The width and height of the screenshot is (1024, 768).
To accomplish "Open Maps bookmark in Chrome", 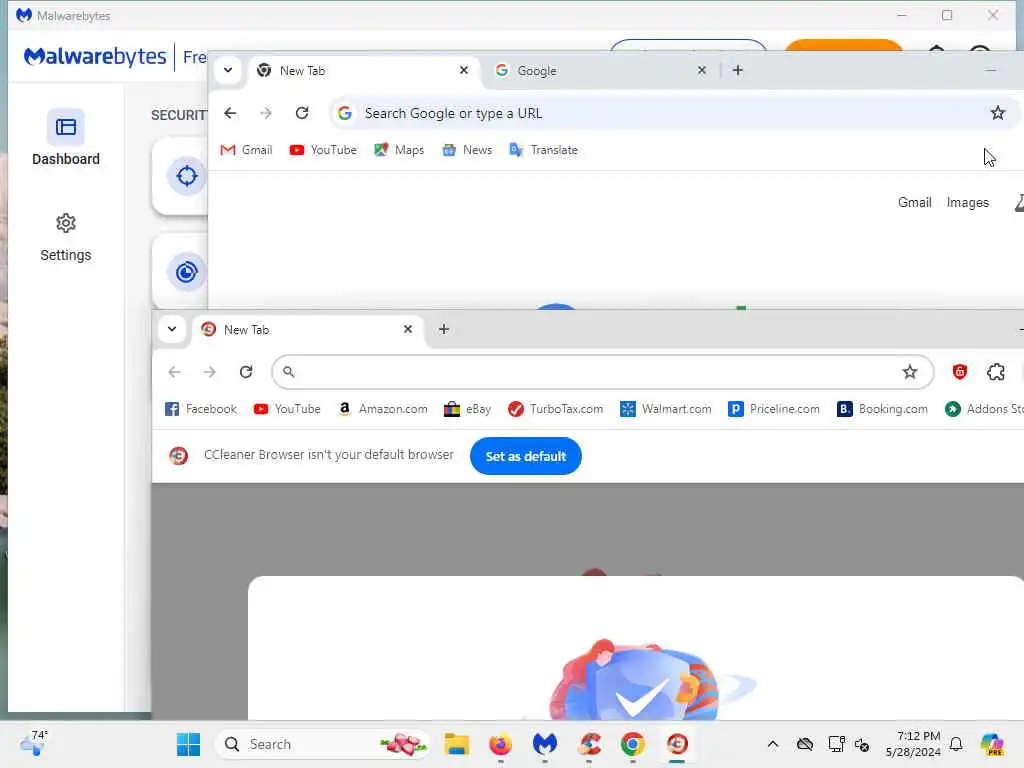I will [x=399, y=150].
